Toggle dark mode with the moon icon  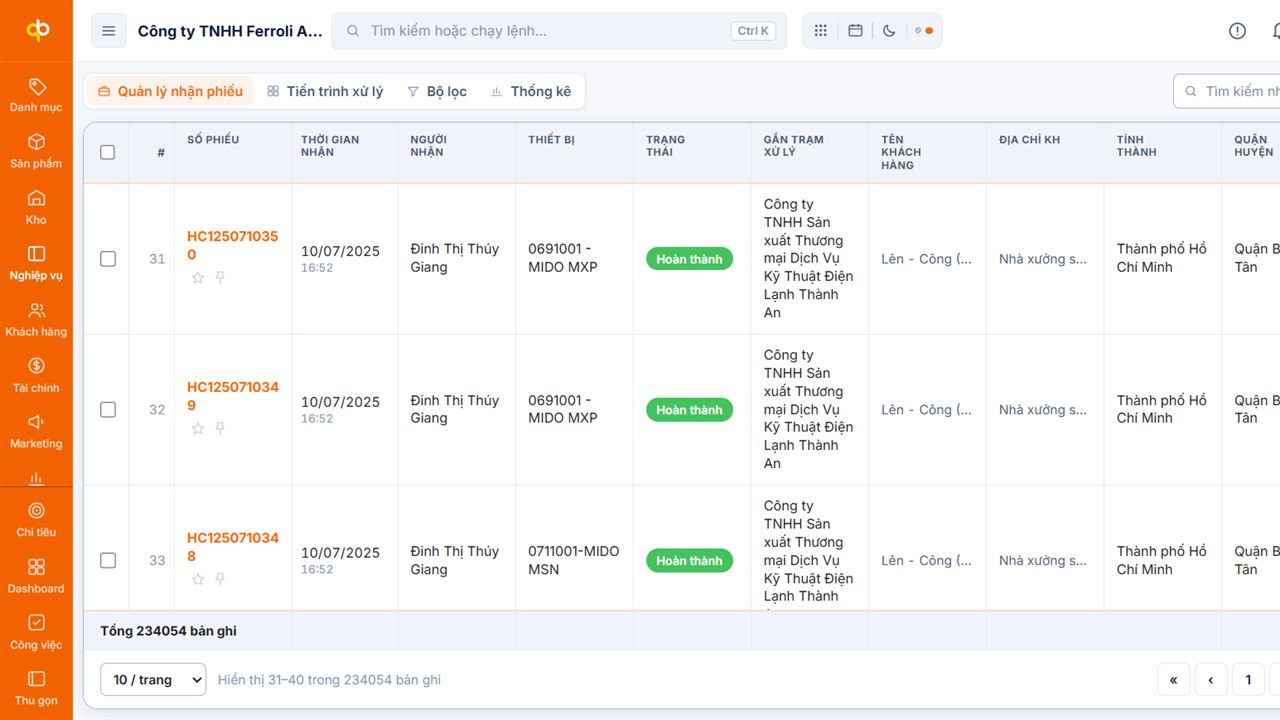click(889, 31)
